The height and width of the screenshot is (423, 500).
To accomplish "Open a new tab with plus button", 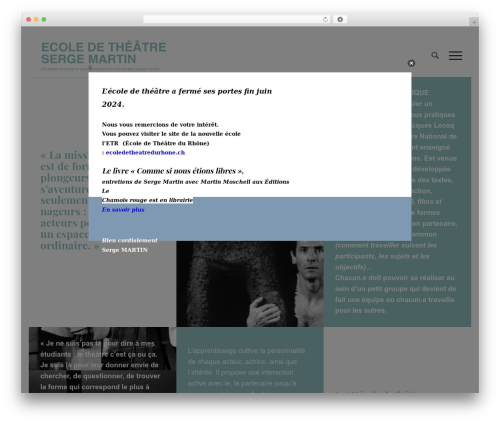I will click(474, 22).
